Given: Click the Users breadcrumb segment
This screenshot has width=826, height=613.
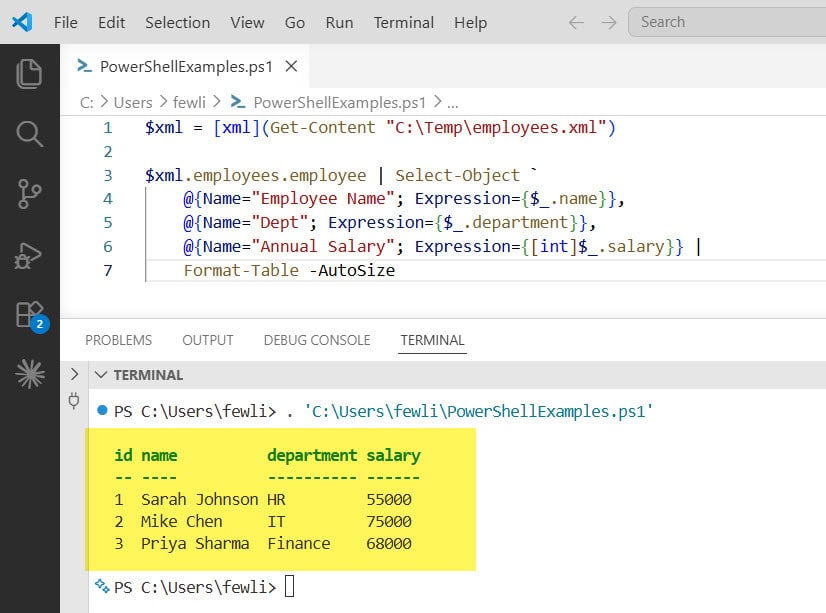Looking at the screenshot, I should (133, 102).
